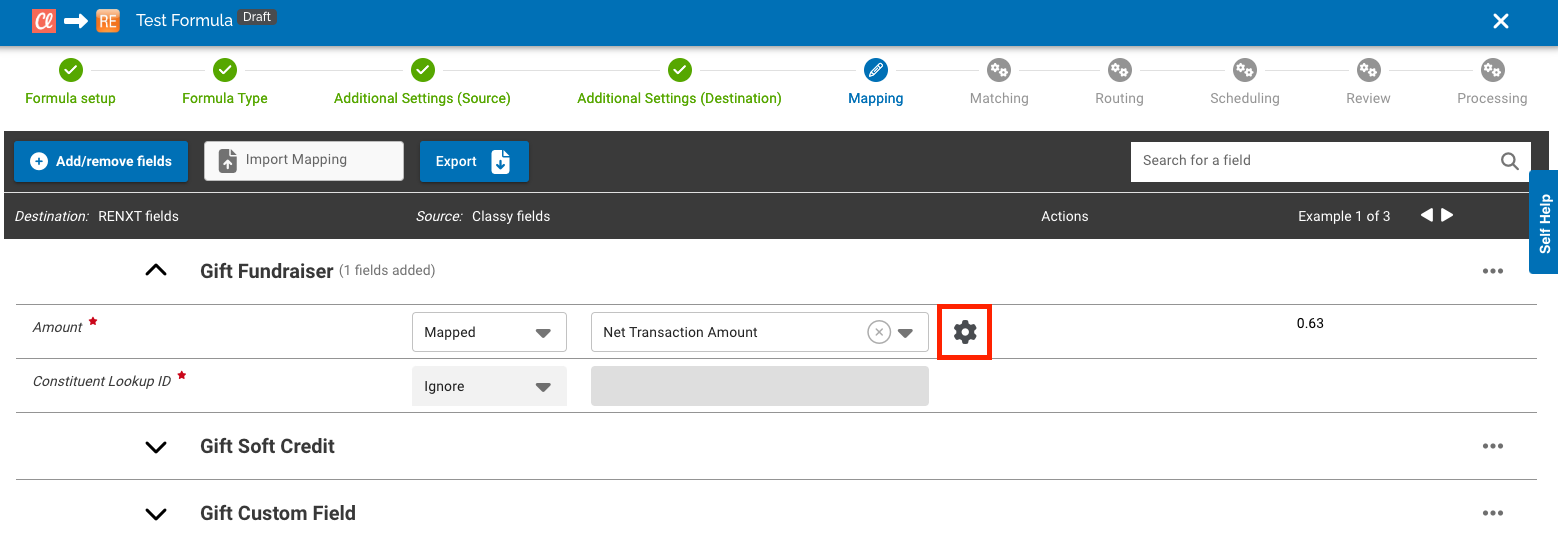Open Gift Custom Field three-dot menu

pyautogui.click(x=1492, y=513)
